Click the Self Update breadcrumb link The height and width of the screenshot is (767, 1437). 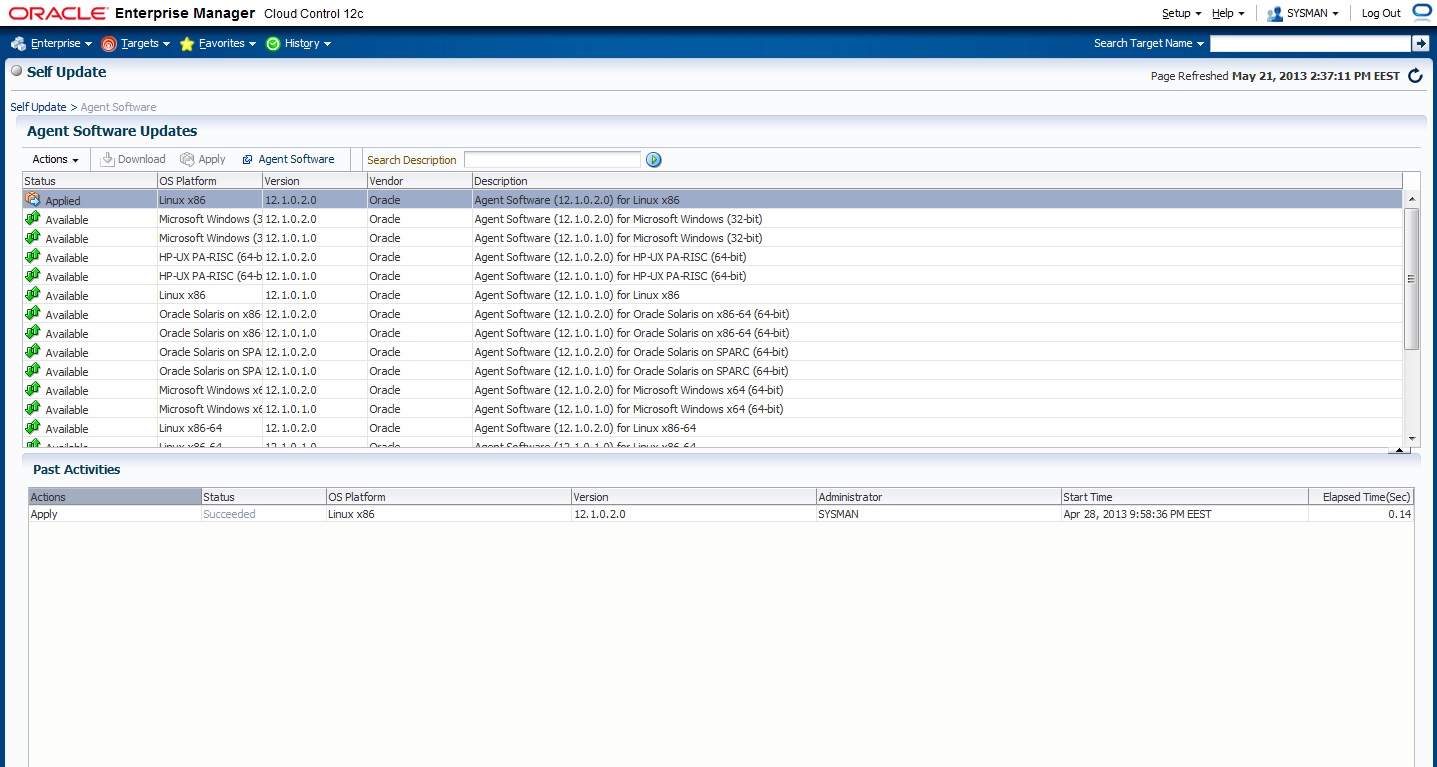click(x=38, y=107)
